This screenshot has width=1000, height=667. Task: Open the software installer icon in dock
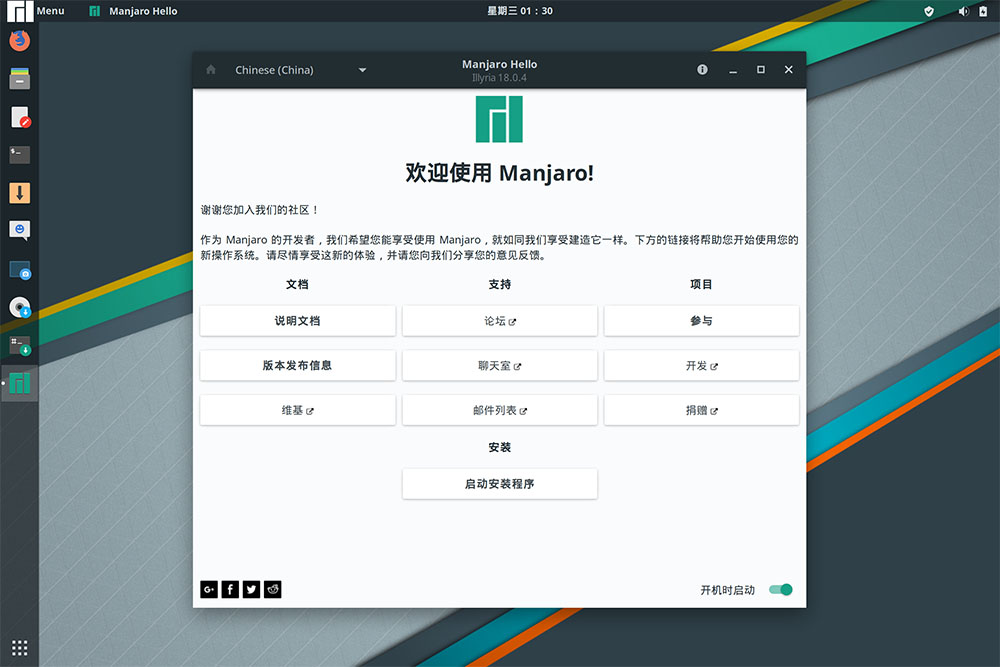pos(19,345)
